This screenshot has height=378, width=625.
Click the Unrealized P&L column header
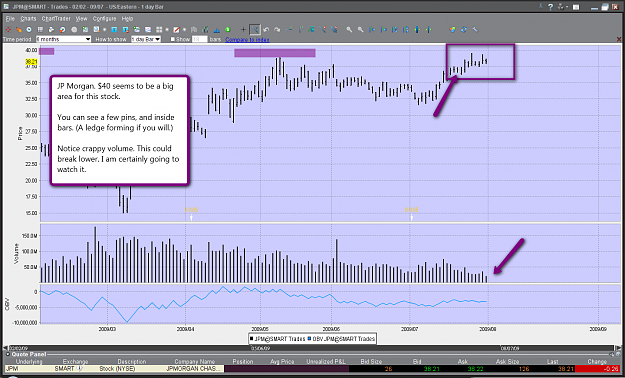[326, 362]
